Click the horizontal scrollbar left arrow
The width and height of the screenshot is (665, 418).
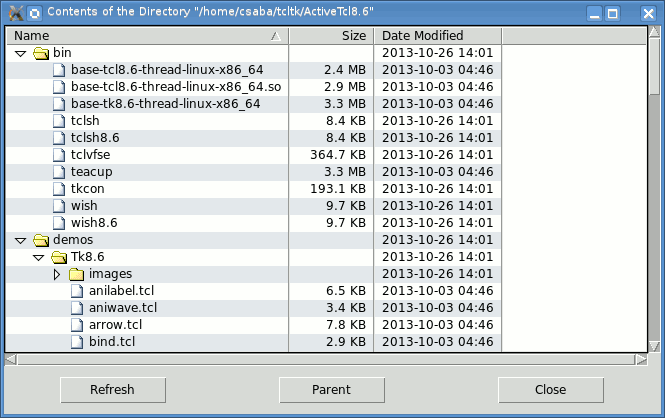pos(11,360)
